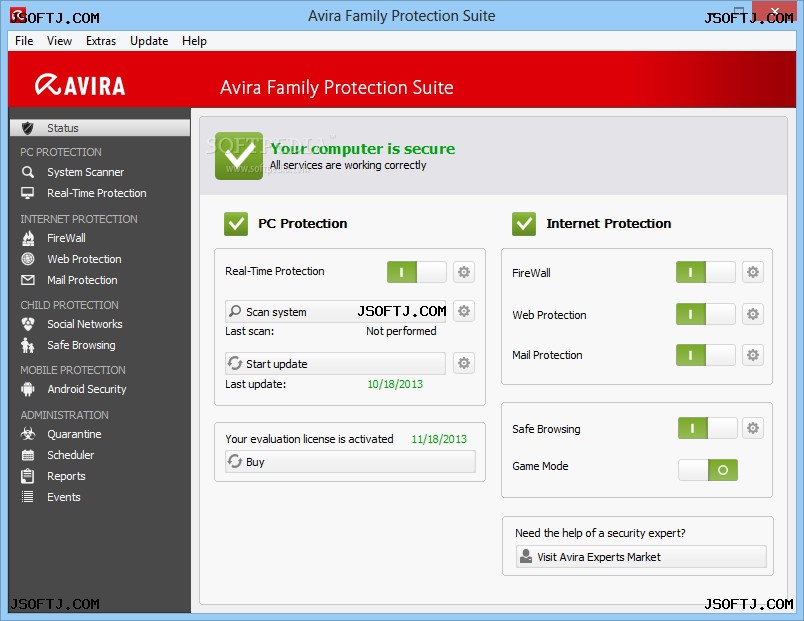Open Mail Protection settings gear in panel
Viewport: 804px width, 621px height.
[753, 355]
